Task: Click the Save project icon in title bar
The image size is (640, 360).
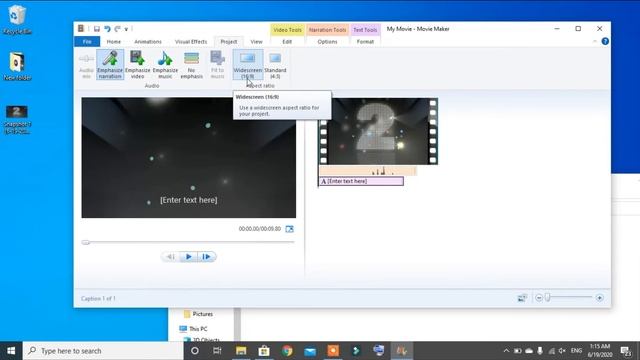Action: [97, 29]
